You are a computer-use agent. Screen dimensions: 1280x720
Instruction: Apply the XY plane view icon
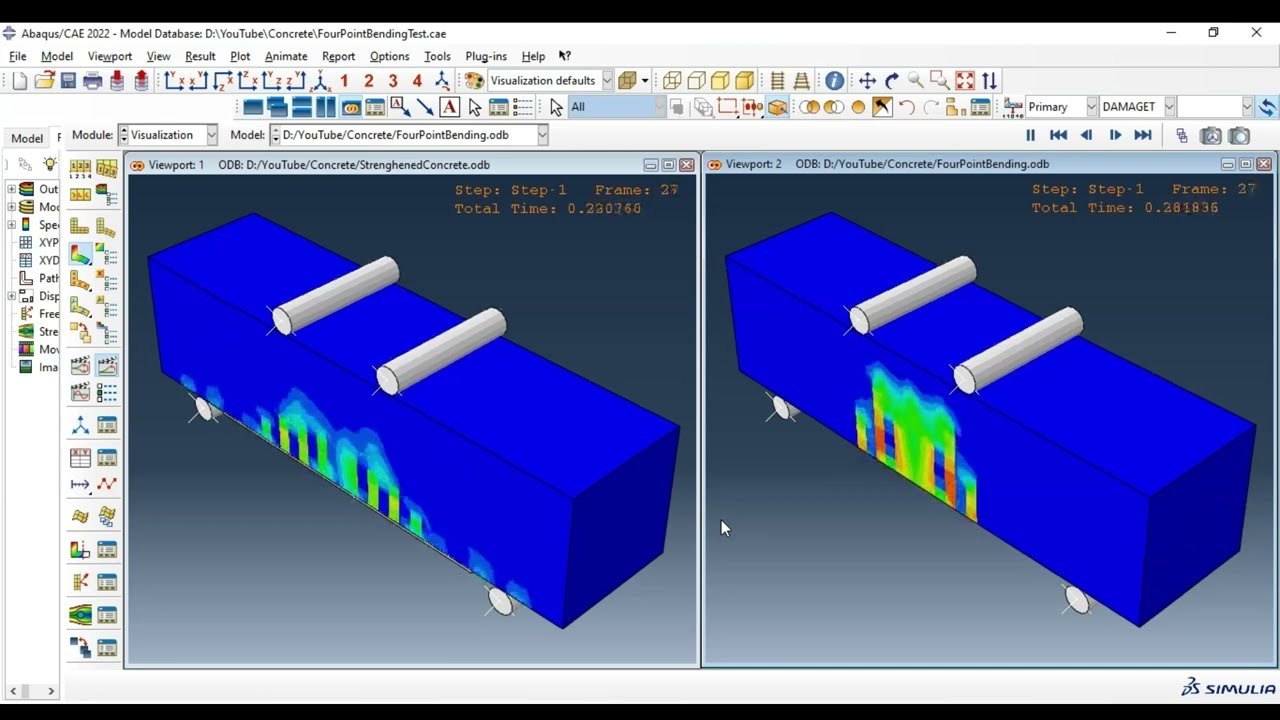point(175,81)
